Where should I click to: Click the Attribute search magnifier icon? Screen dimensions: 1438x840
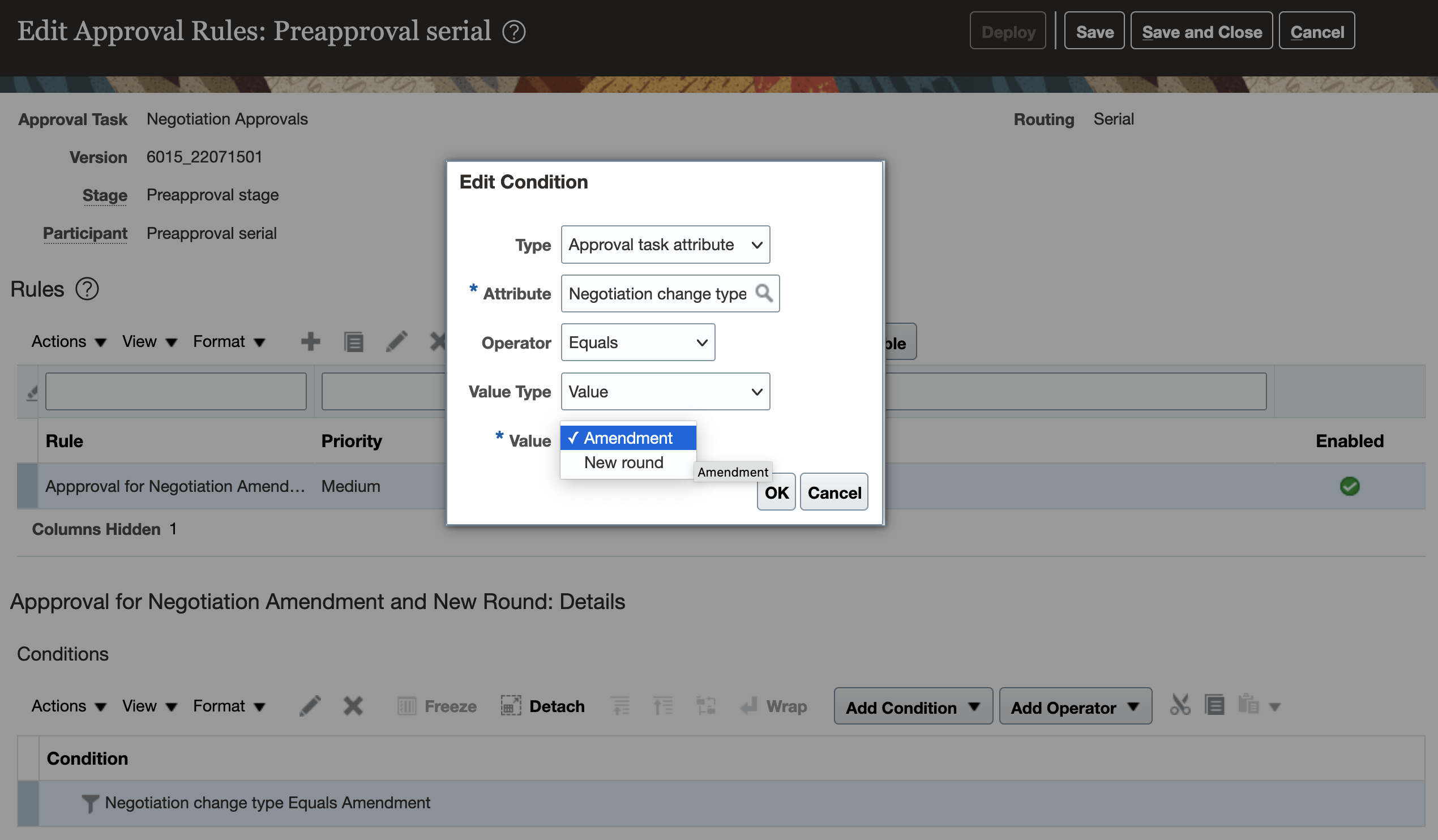[764, 293]
